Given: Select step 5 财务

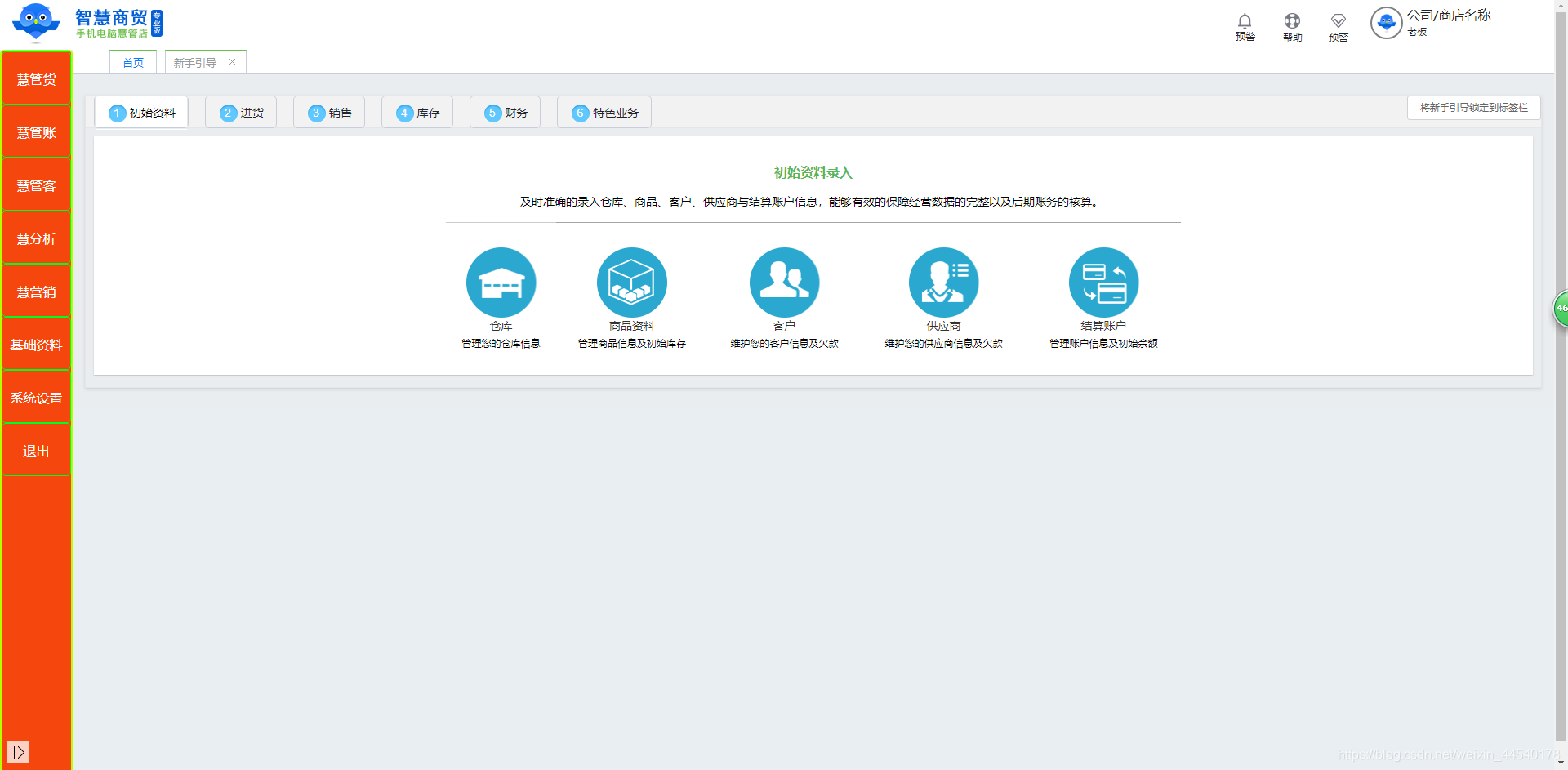Looking at the screenshot, I should coord(506,113).
